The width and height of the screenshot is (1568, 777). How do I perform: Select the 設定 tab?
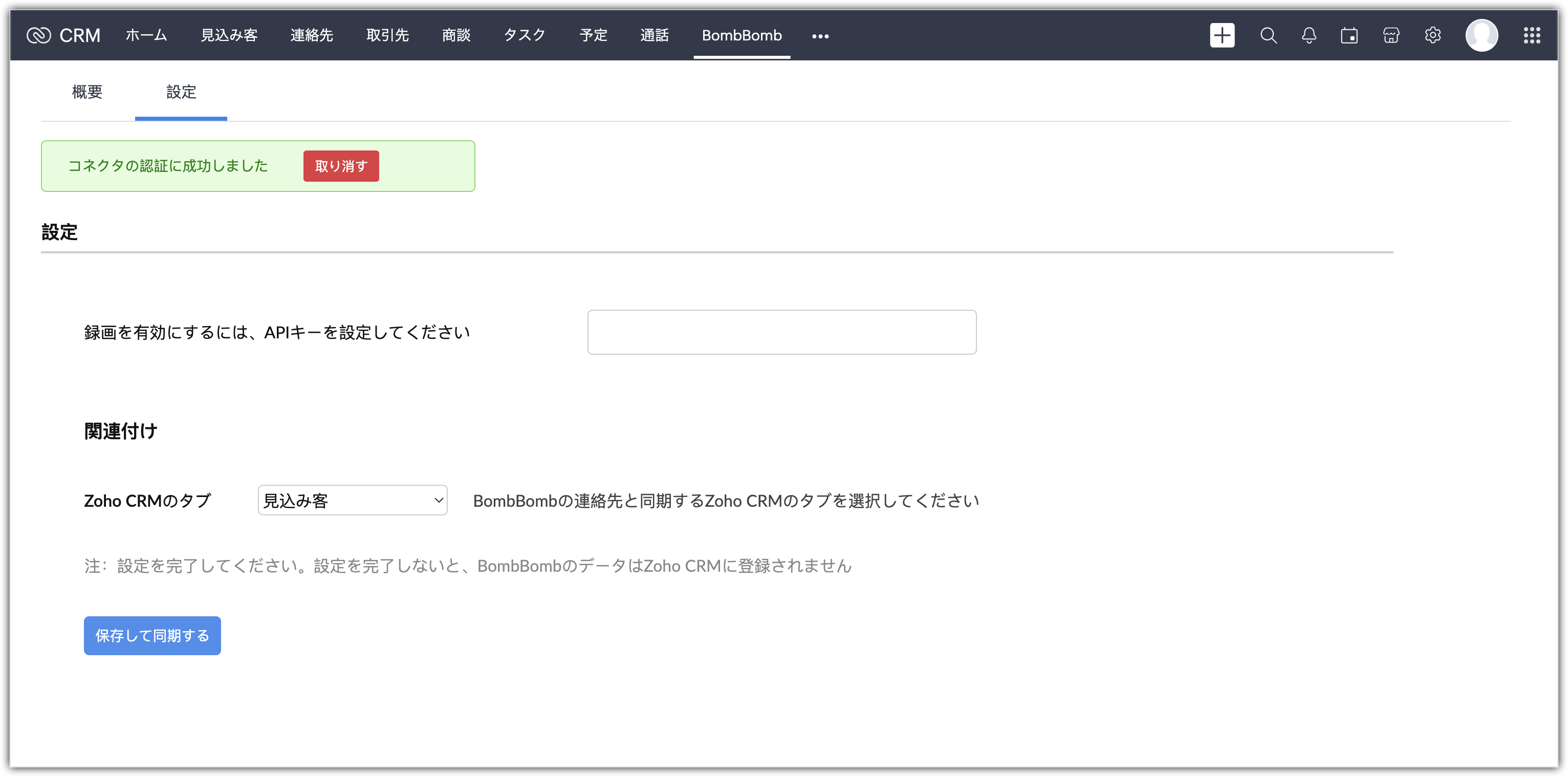(181, 92)
